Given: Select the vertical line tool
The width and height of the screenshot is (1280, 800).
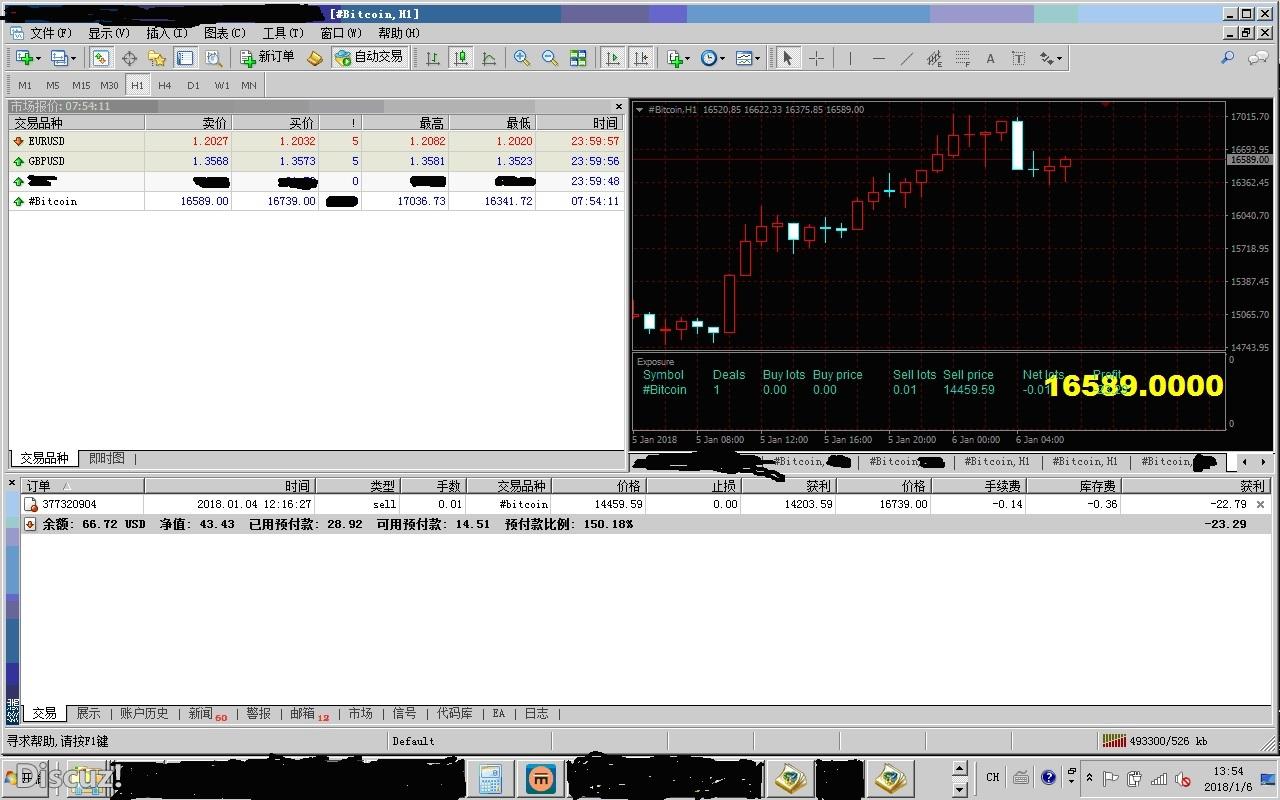Looking at the screenshot, I should (x=850, y=58).
